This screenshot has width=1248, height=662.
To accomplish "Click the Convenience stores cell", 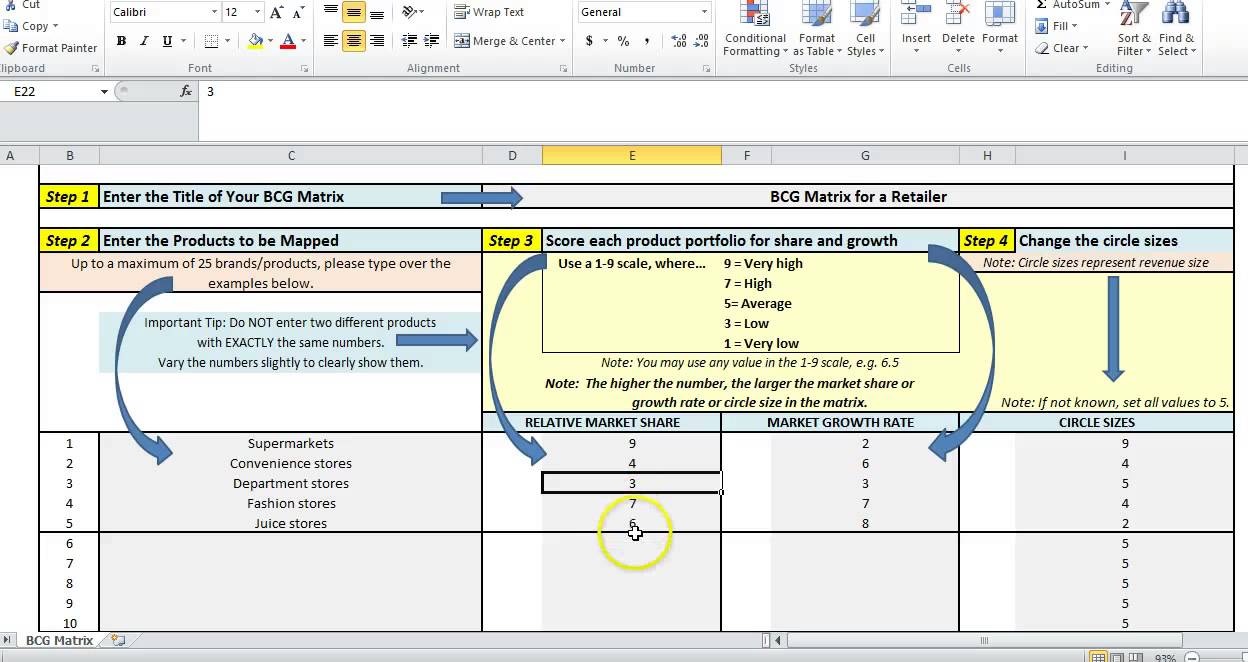I will (291, 463).
